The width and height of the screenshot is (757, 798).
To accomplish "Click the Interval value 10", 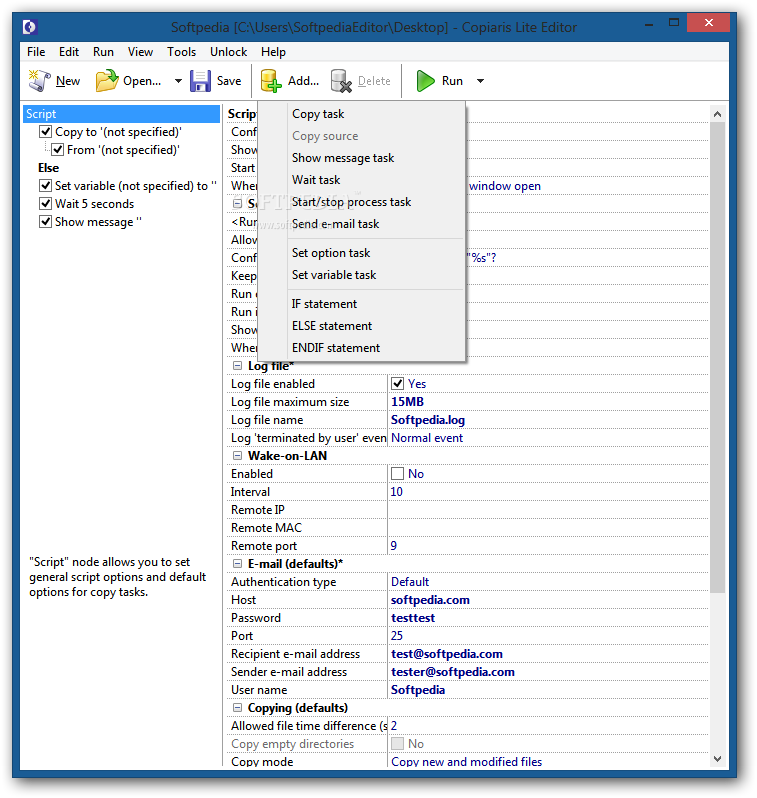I will click(397, 492).
